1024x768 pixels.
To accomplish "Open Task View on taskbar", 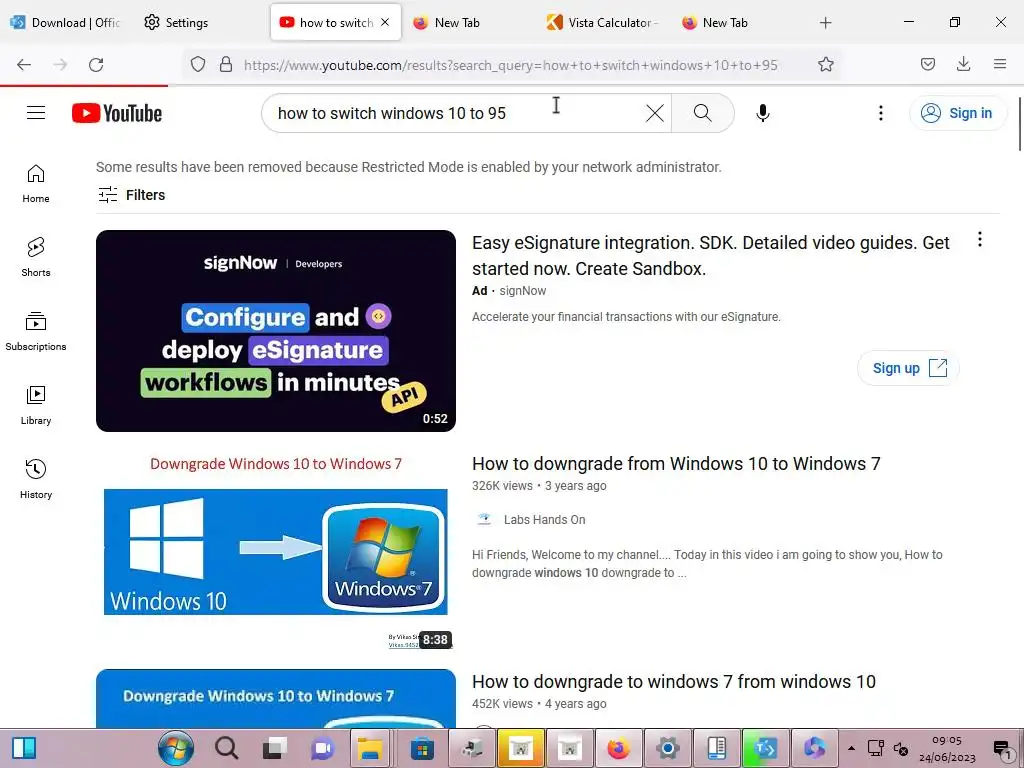I will click(275, 748).
